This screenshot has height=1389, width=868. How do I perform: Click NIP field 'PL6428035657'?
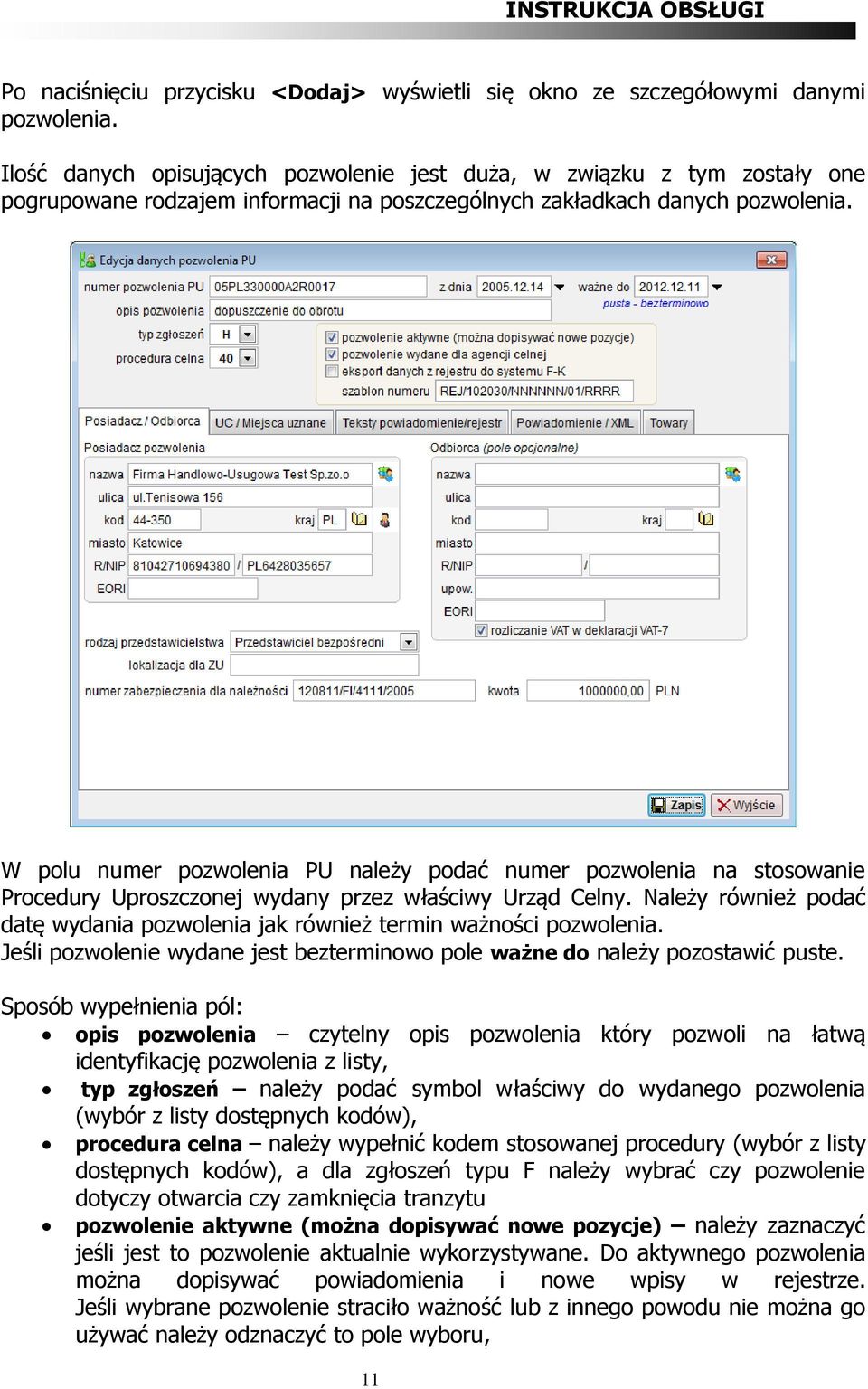pos(307,565)
